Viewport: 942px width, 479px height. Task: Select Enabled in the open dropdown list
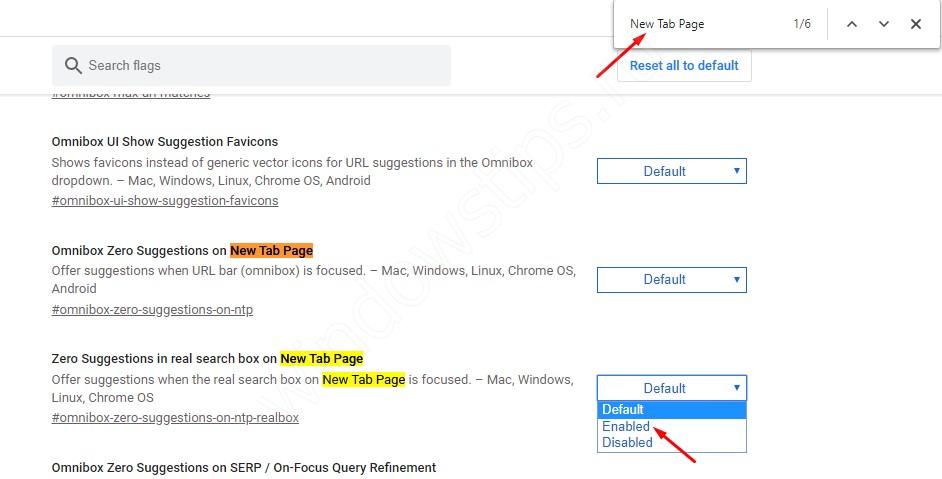click(626, 426)
